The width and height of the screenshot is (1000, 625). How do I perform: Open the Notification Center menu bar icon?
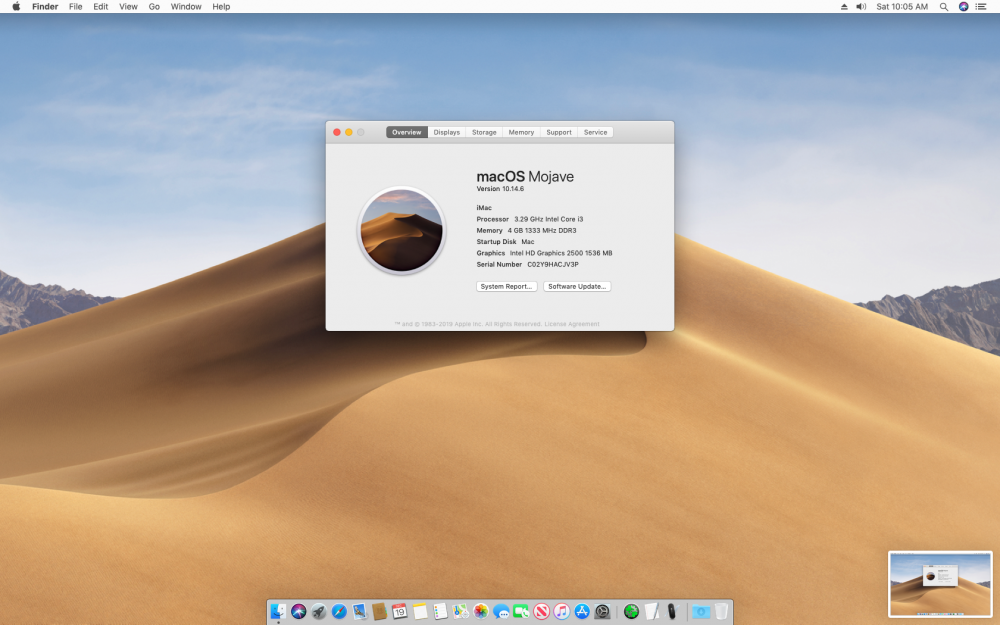981,6
